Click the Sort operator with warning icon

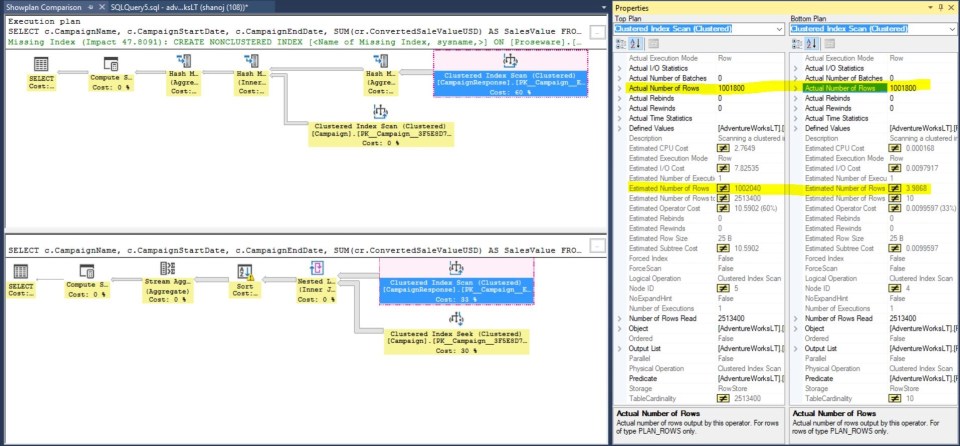248,276
